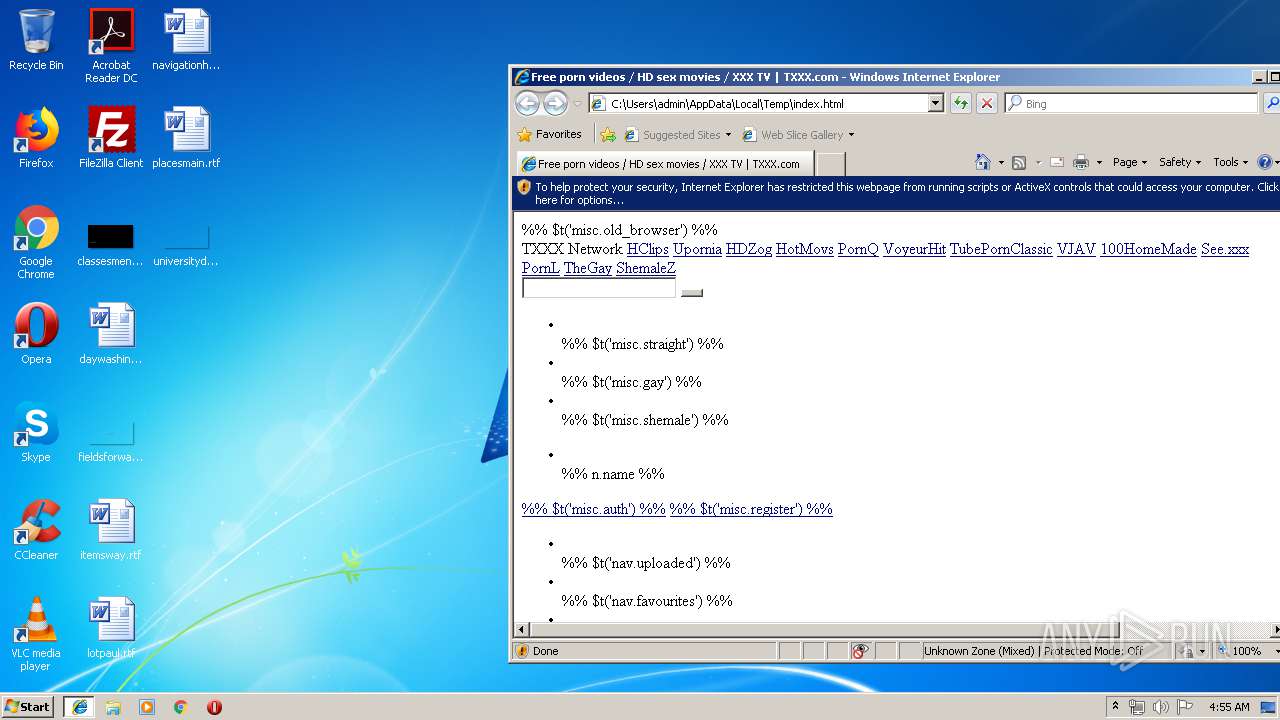Screen dimensions: 1280x720
Task: Refresh the page with the green arrows icon
Action: click(x=961, y=103)
